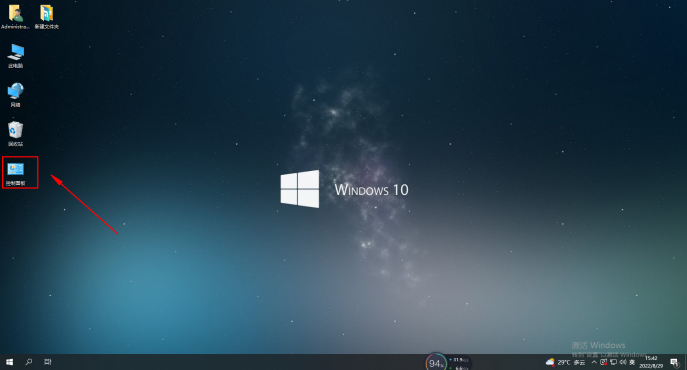Viewport: 687px width, 370px height.
Task: Click tray icon with red dot
Action: point(604,362)
